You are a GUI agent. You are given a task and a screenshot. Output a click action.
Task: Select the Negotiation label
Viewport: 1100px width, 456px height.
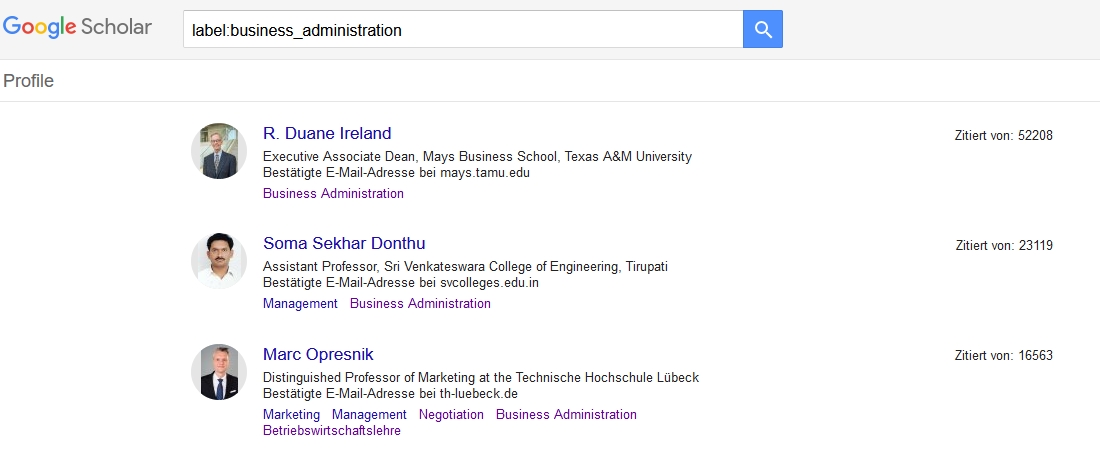[451, 415]
